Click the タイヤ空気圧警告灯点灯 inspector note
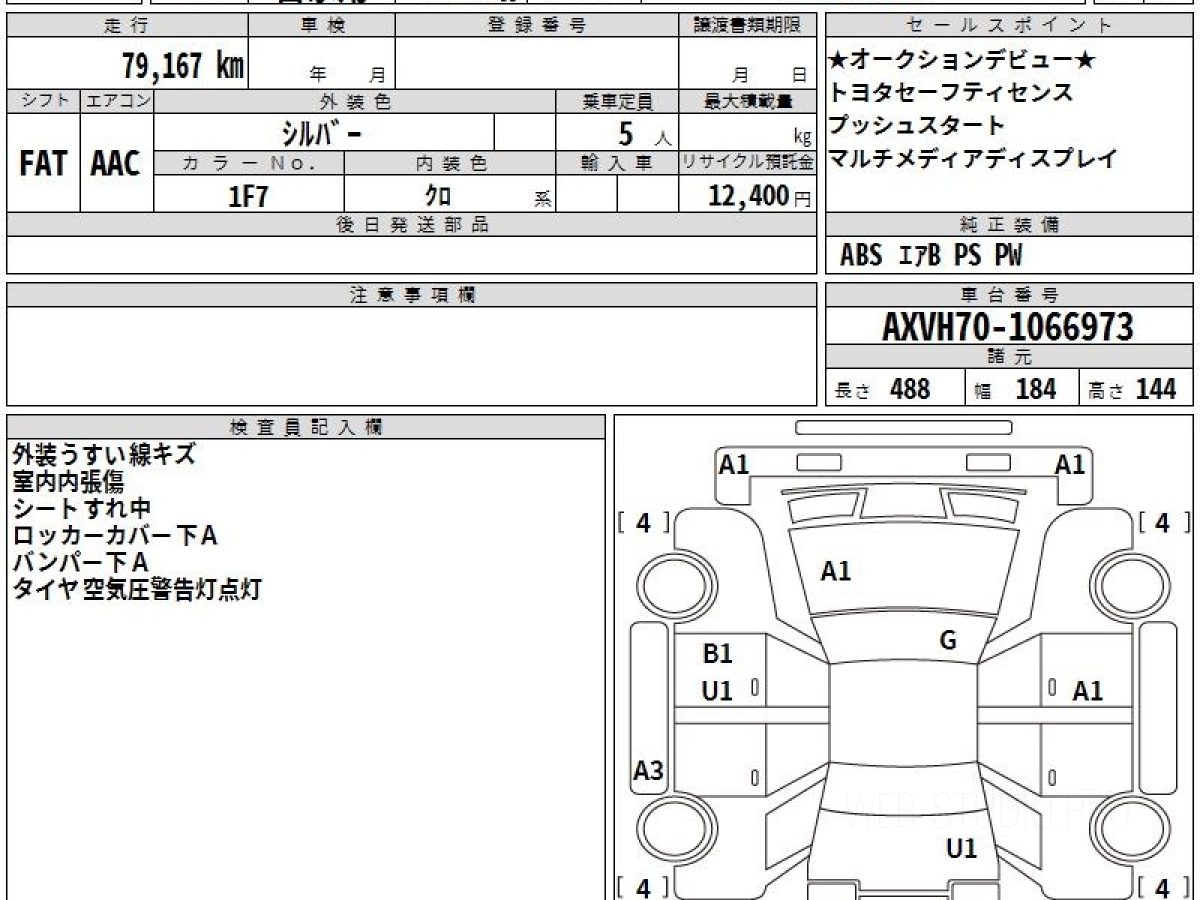This screenshot has height=900, width=1200. tap(137, 589)
